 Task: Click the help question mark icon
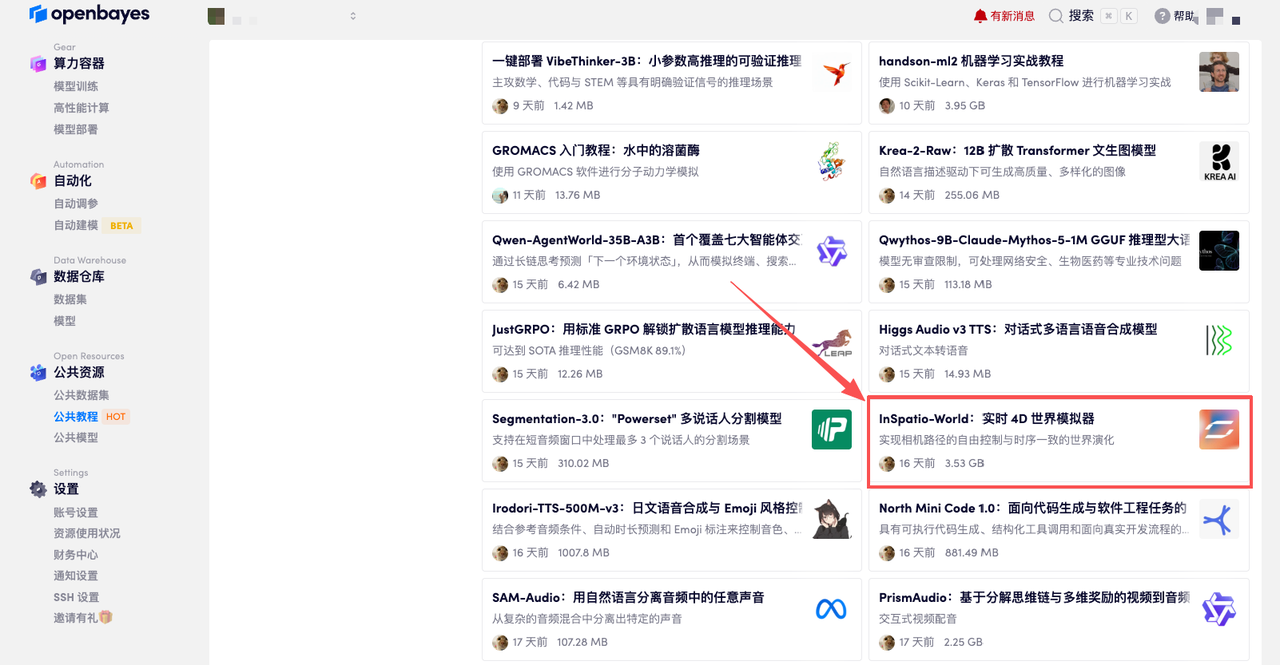[x=1162, y=16]
